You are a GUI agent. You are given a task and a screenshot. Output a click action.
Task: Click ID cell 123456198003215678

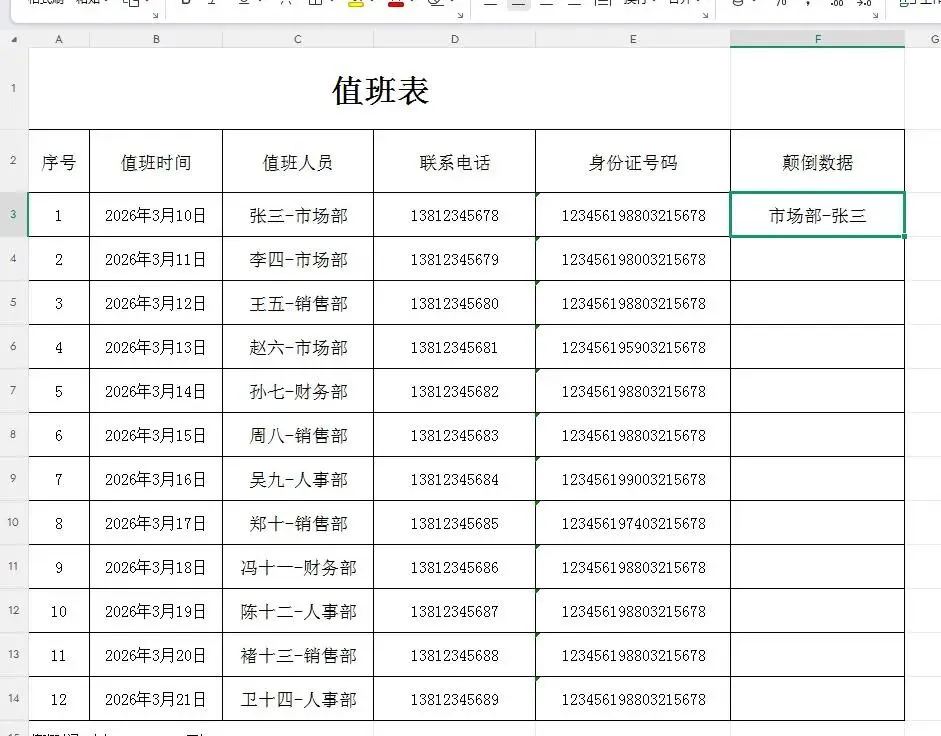coord(633,259)
